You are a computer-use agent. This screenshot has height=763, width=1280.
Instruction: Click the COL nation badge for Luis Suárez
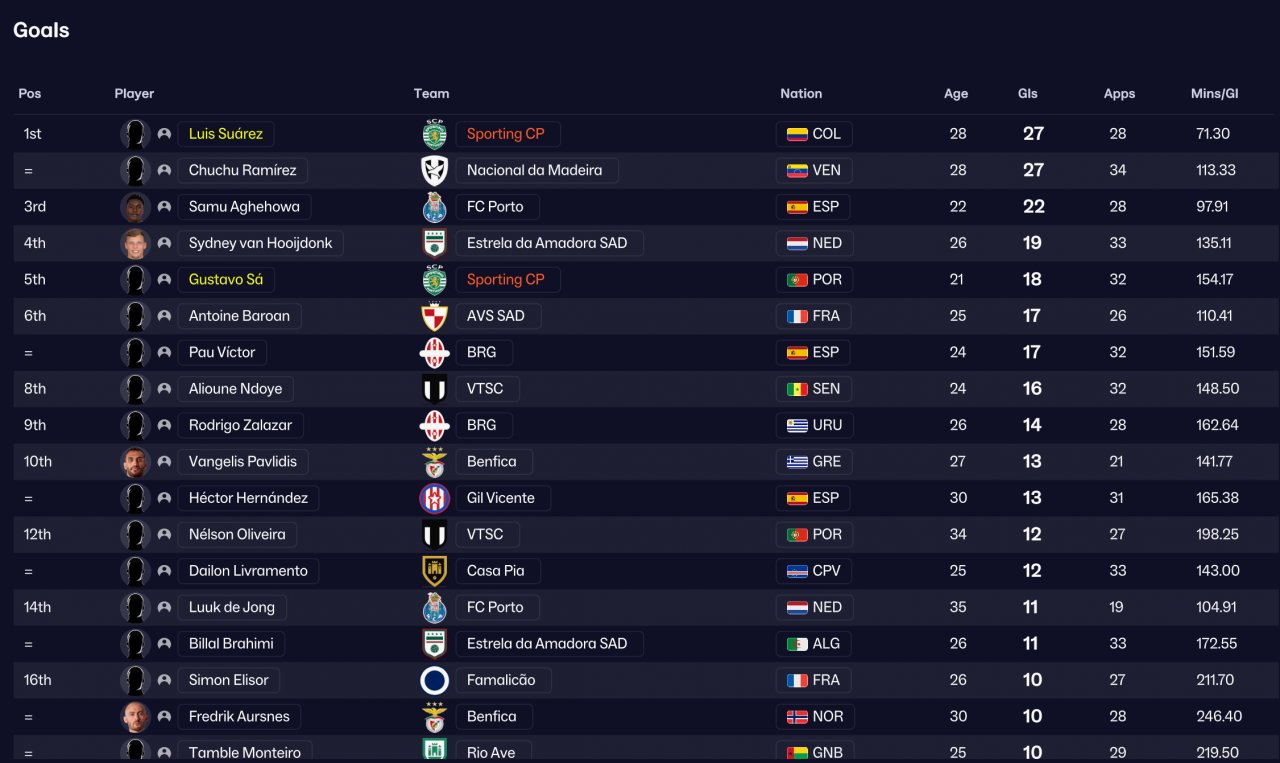tap(814, 134)
